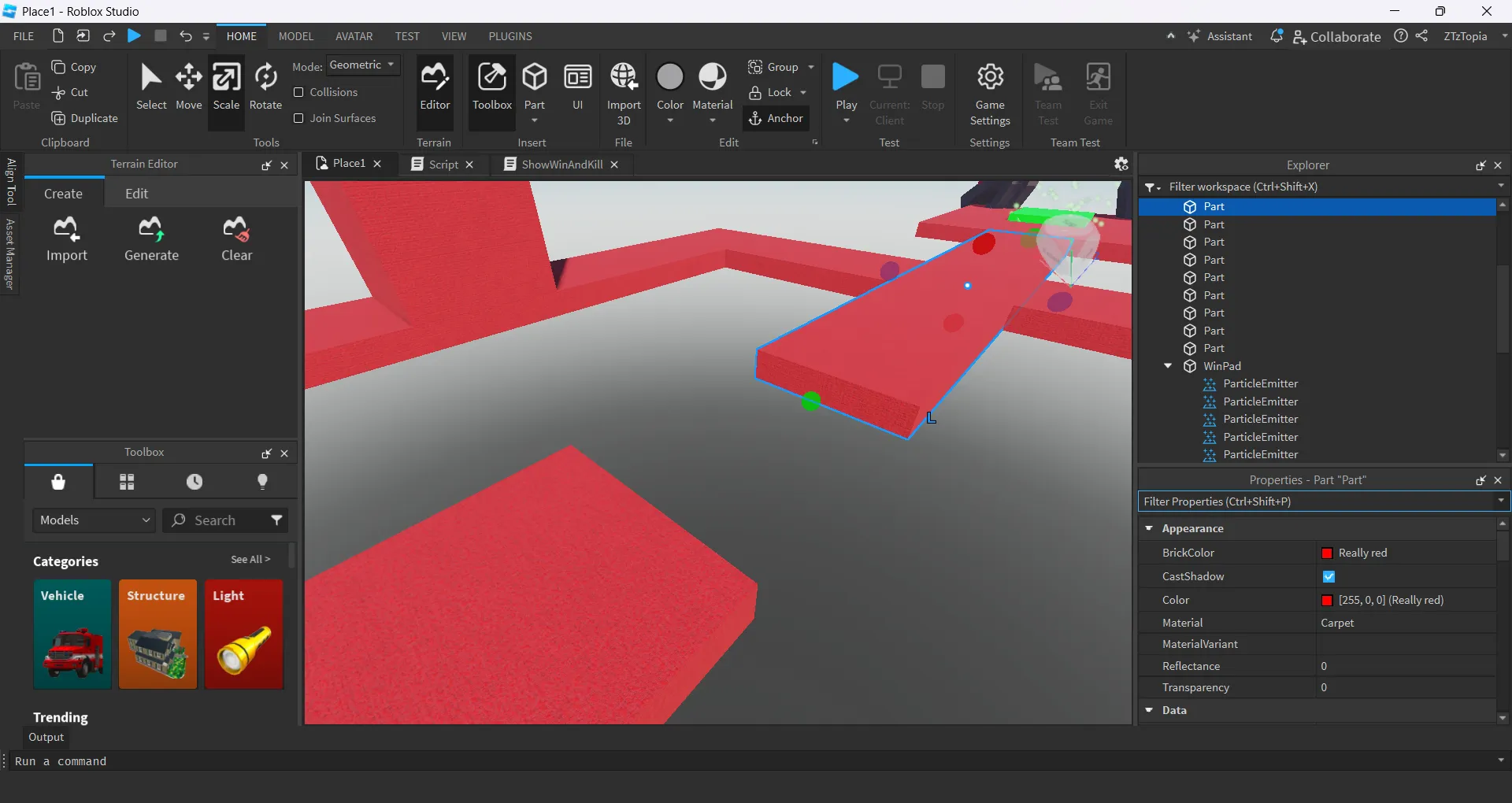Open the Vehicle category thumbnail
Screen dimensions: 1512x803
[72, 635]
